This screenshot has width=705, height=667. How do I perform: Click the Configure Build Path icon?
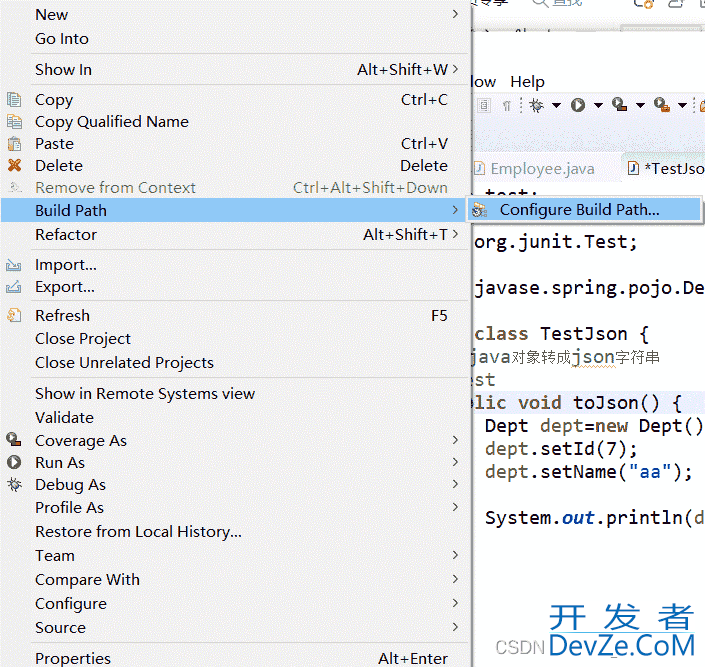click(480, 210)
